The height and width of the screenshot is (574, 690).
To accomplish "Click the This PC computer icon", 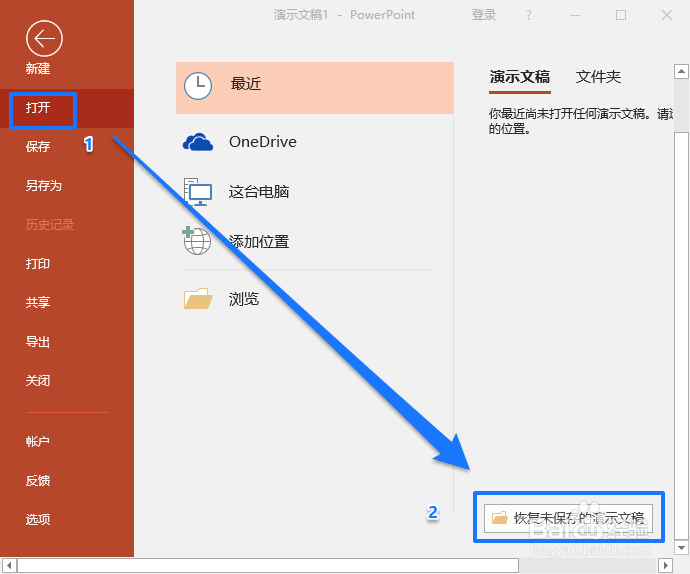I will pyautogui.click(x=198, y=192).
